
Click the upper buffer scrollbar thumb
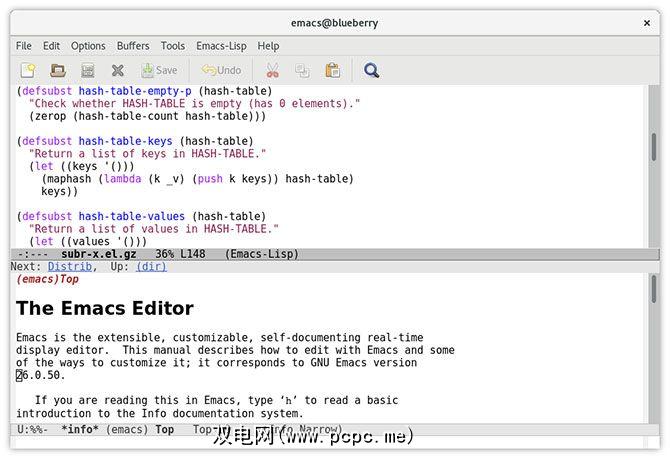tap(654, 147)
